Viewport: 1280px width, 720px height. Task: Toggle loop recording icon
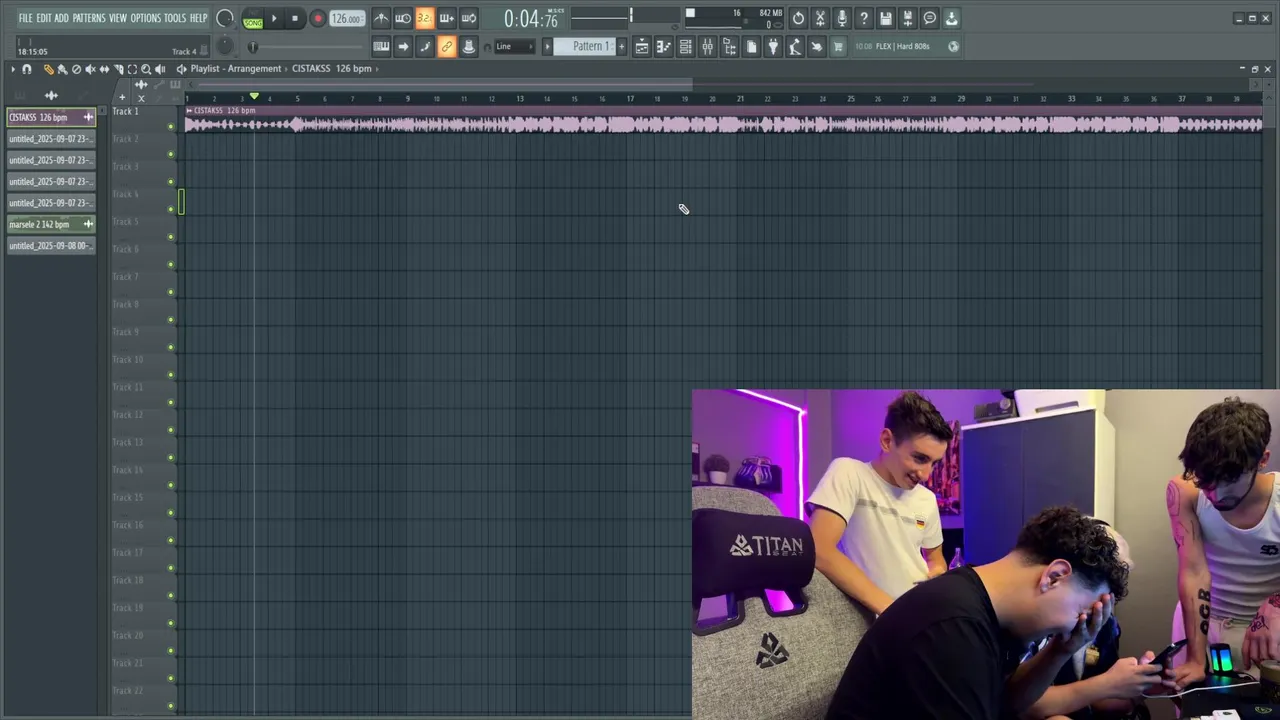coord(469,18)
